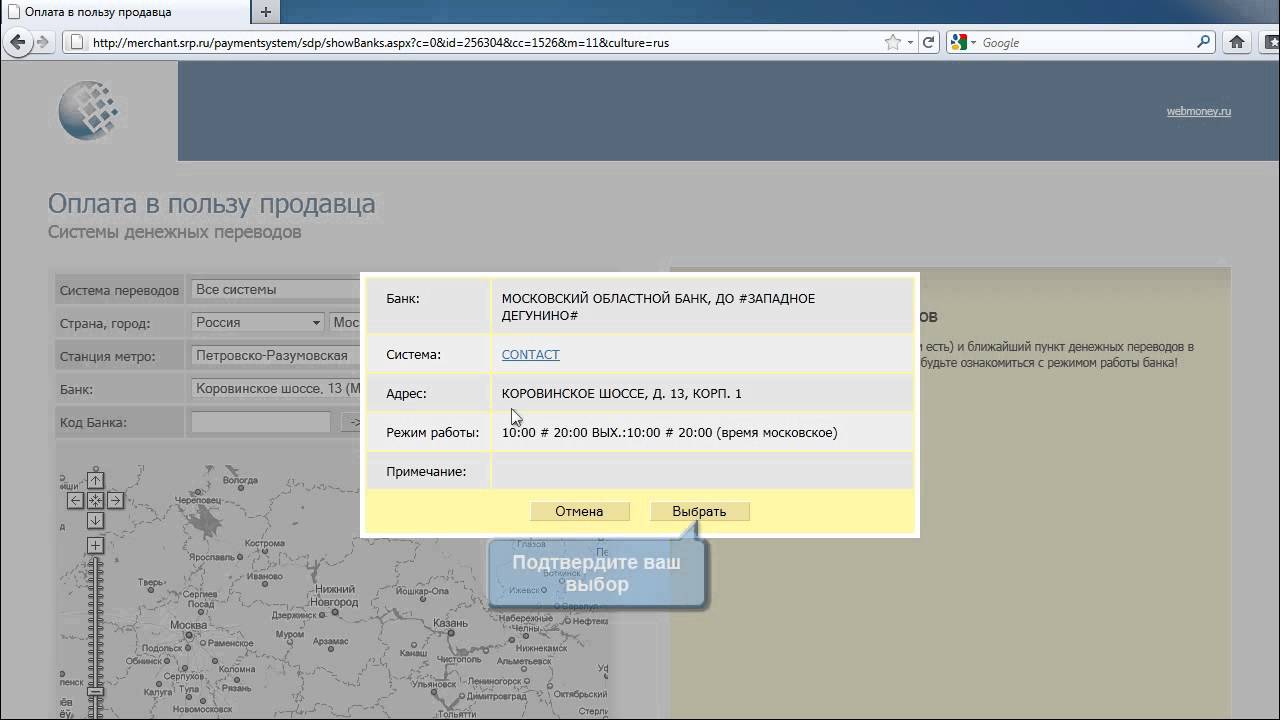Click the Банк: label in the dialog
This screenshot has height=720, width=1280.
(x=403, y=298)
